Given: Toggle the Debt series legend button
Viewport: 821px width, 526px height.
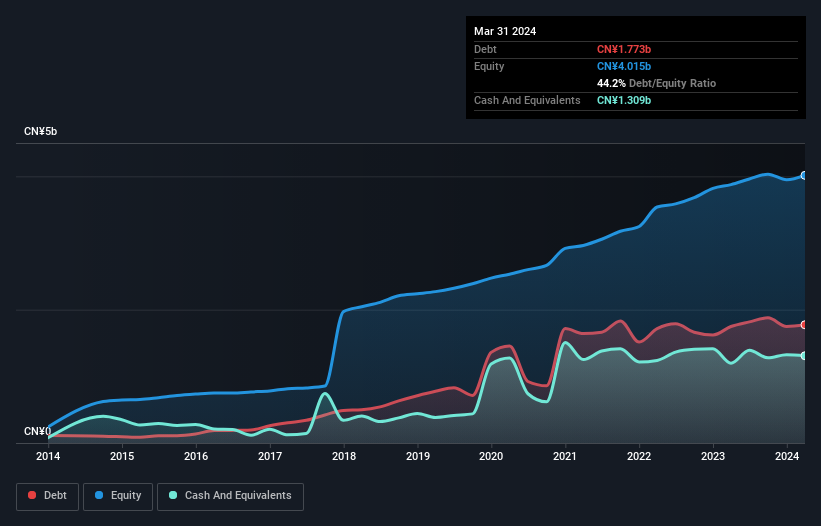Looking at the screenshot, I should (x=48, y=496).
